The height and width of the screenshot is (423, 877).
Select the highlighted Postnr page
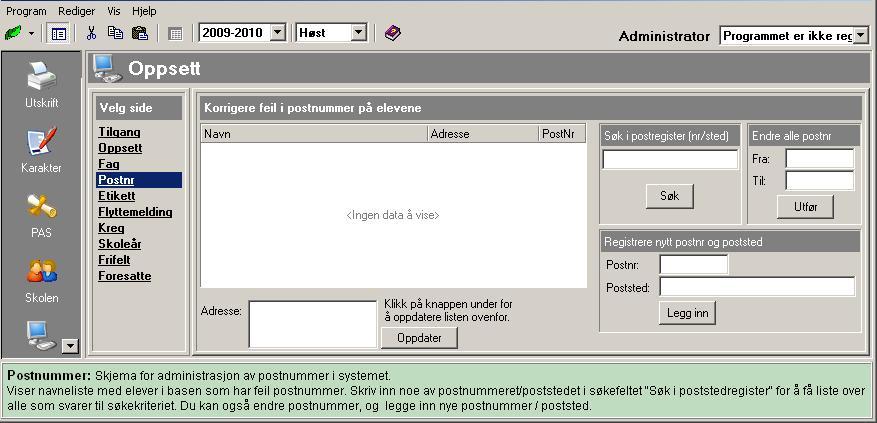pos(139,180)
